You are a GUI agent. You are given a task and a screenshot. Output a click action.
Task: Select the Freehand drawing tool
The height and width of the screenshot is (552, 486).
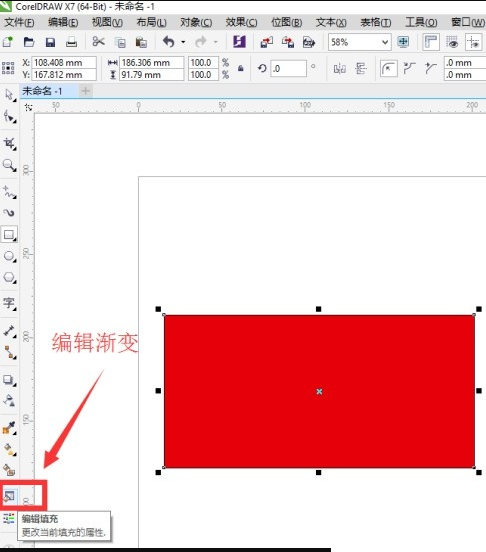(9, 192)
